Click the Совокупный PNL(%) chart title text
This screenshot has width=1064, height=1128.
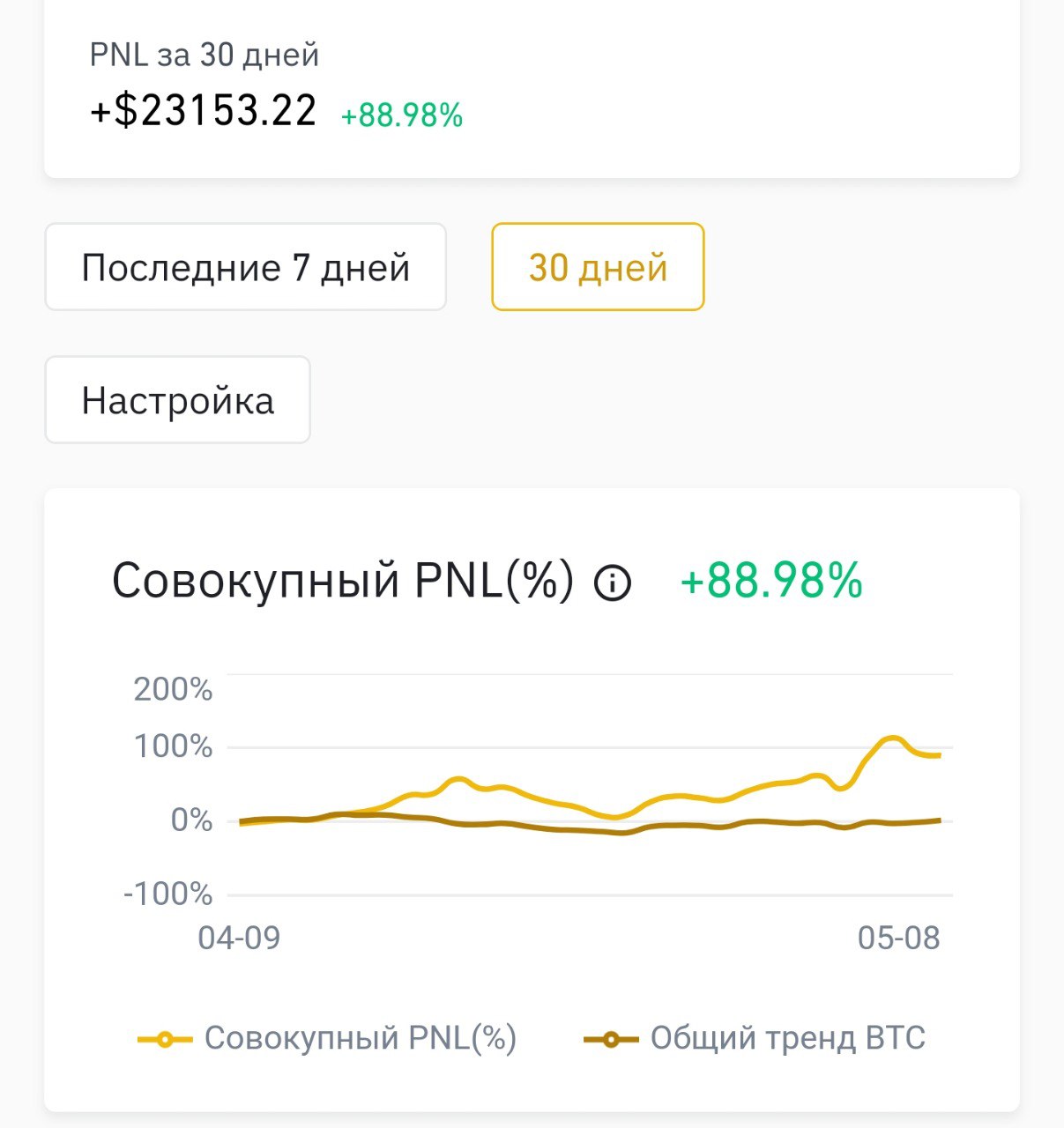click(343, 582)
